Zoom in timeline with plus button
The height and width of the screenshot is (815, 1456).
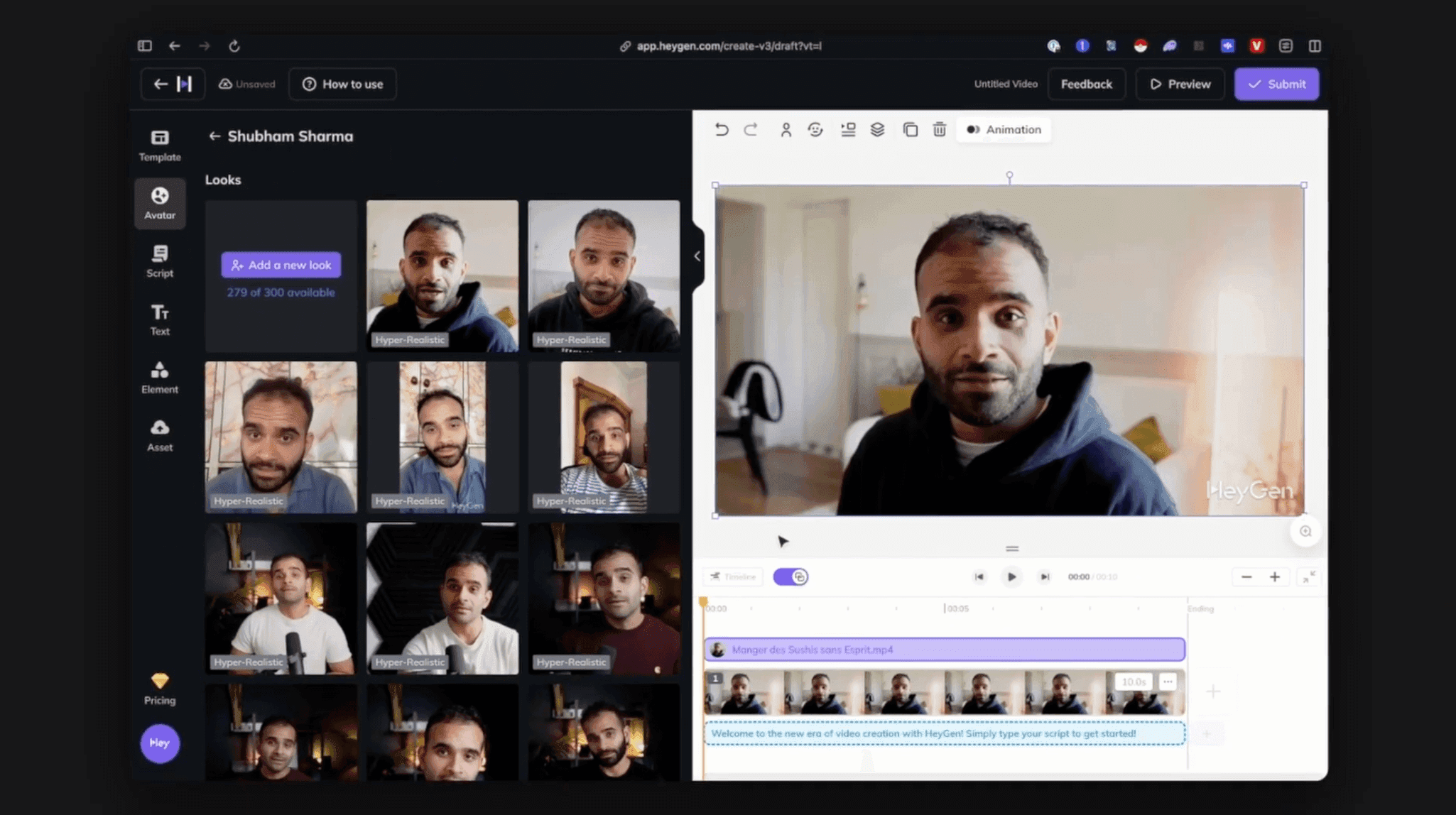1275,576
